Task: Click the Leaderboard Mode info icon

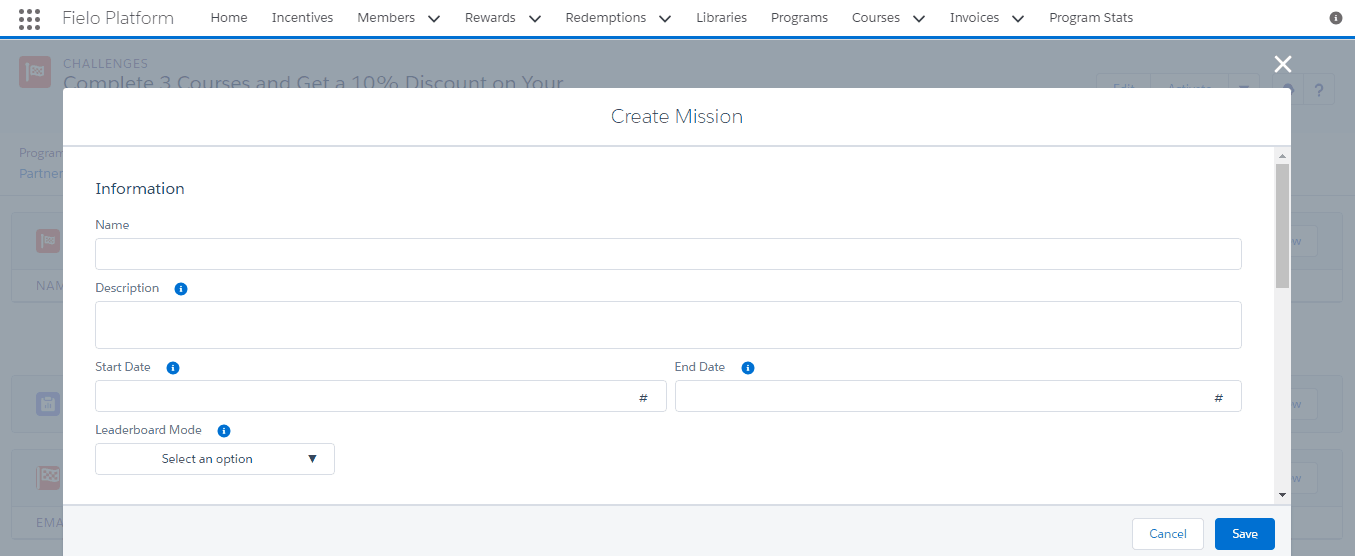Action: (x=224, y=431)
